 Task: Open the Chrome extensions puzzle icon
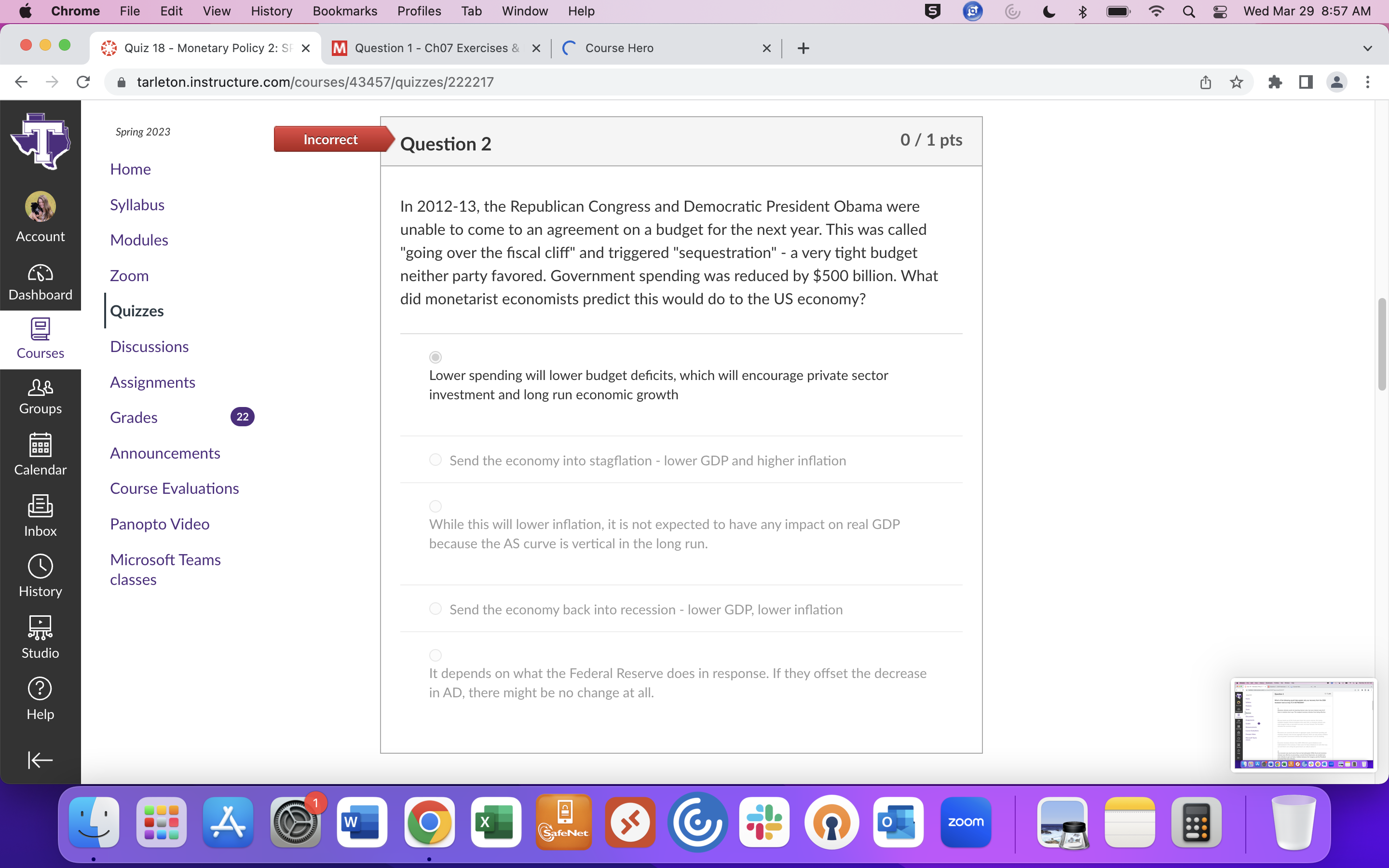pyautogui.click(x=1275, y=82)
